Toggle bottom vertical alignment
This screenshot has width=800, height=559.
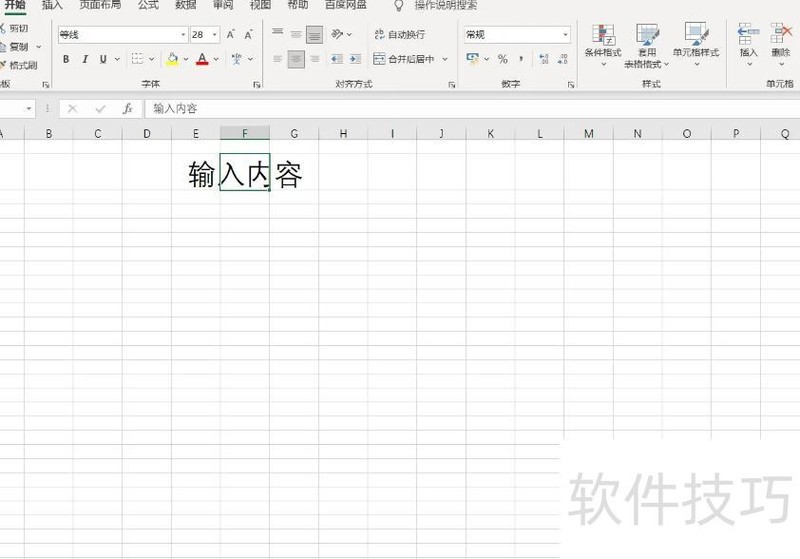314,35
